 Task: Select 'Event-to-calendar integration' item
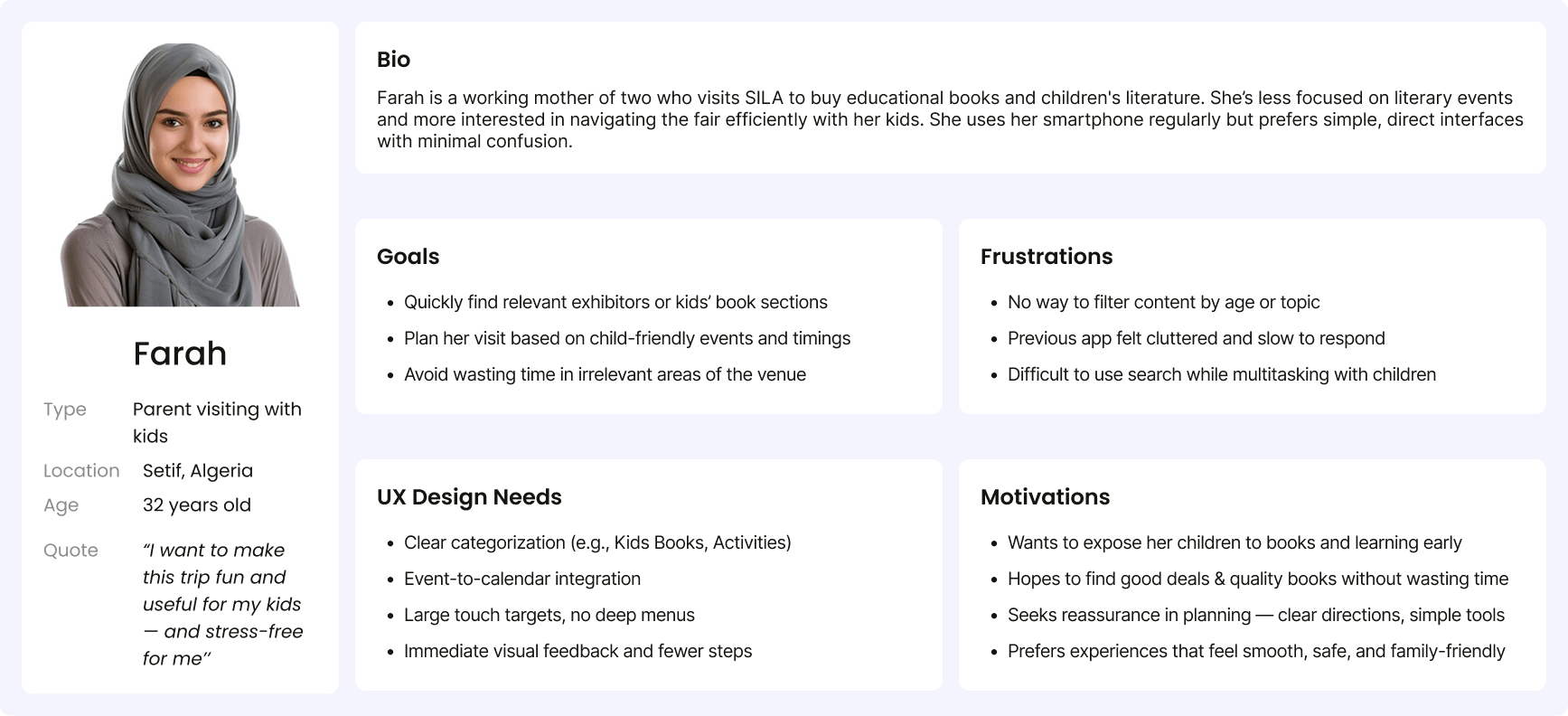point(522,579)
